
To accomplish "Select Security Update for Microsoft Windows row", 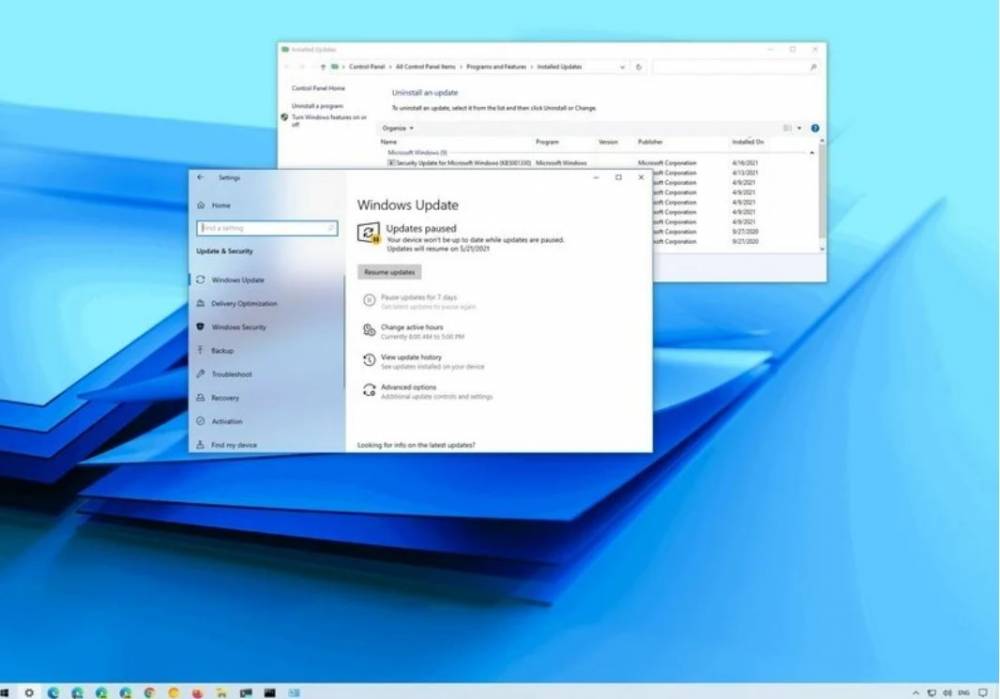I will (x=574, y=163).
